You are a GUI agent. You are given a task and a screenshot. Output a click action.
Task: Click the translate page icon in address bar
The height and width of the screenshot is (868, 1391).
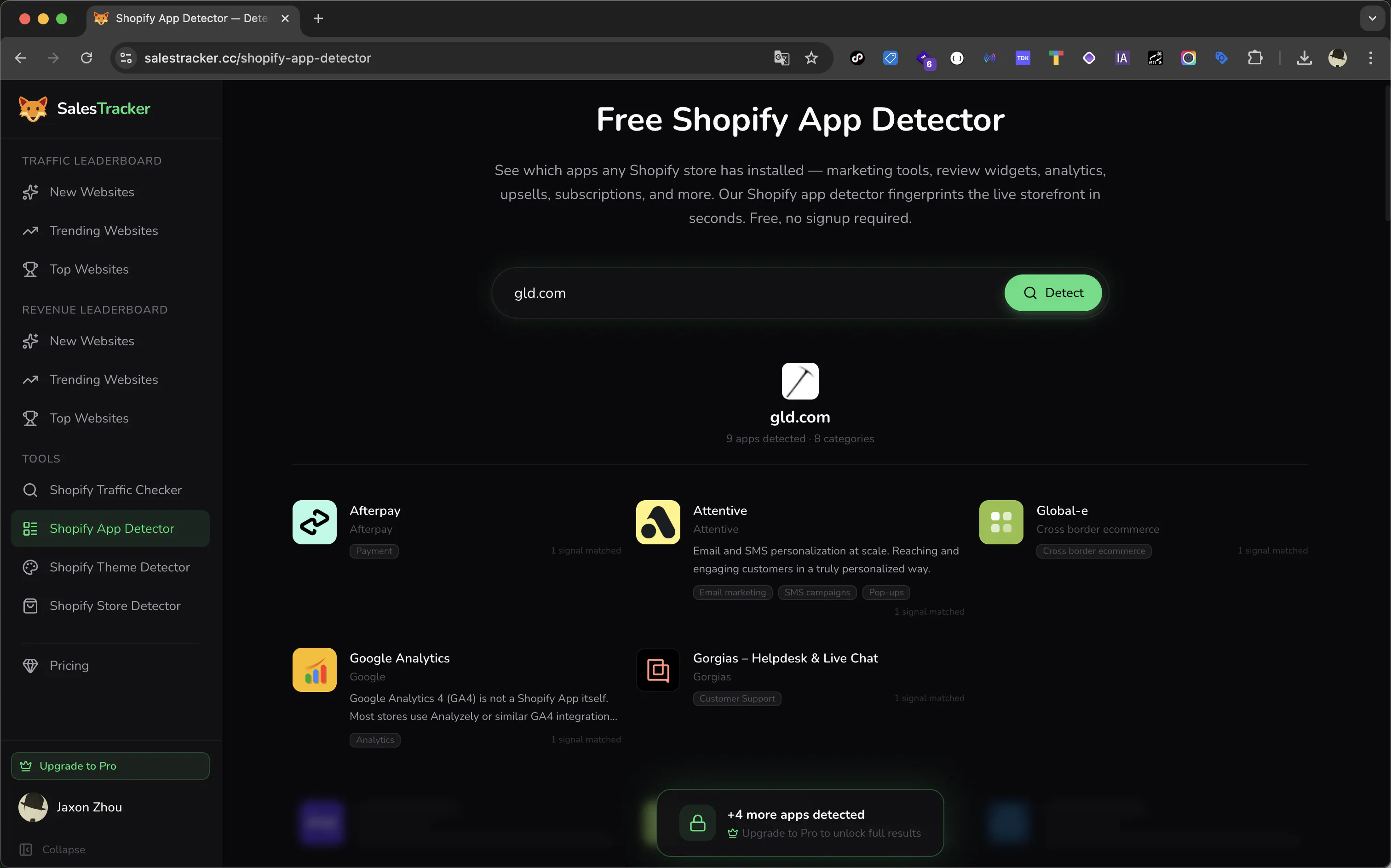781,58
